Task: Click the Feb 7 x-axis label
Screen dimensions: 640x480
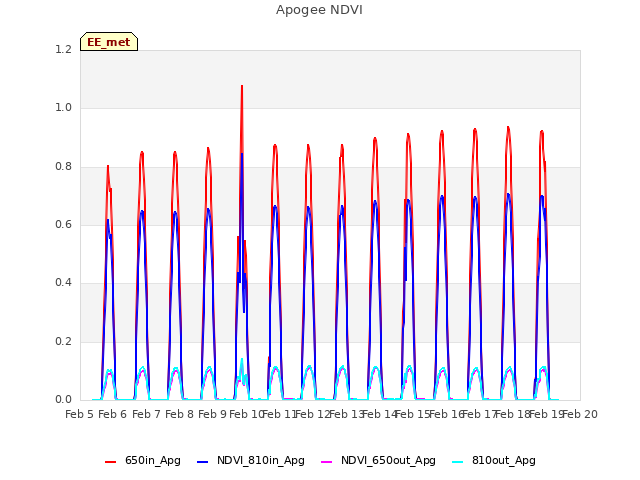Action: pyautogui.click(x=146, y=414)
